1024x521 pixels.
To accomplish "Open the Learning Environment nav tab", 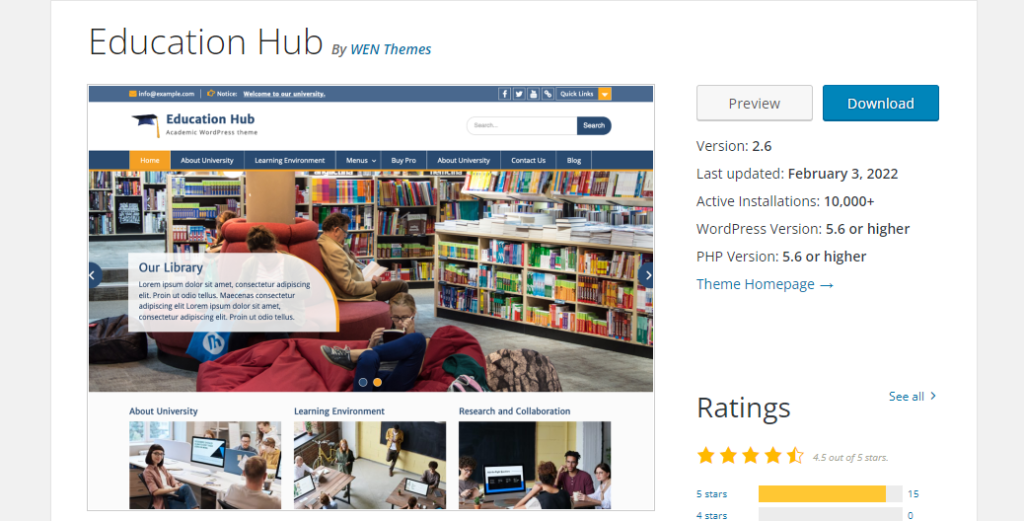I will click(289, 161).
